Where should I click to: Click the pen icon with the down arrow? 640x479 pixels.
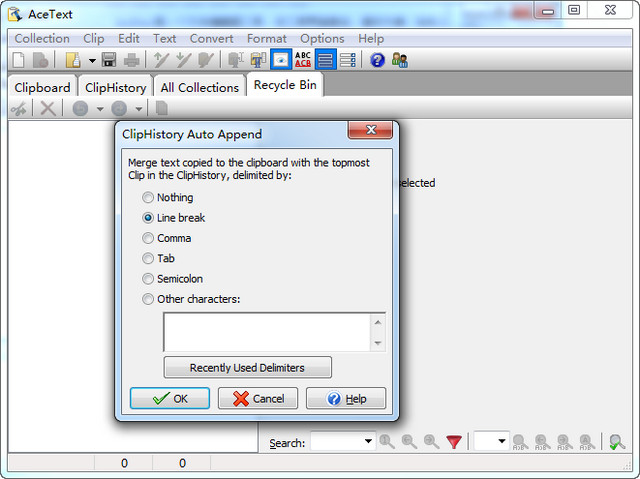[183, 60]
